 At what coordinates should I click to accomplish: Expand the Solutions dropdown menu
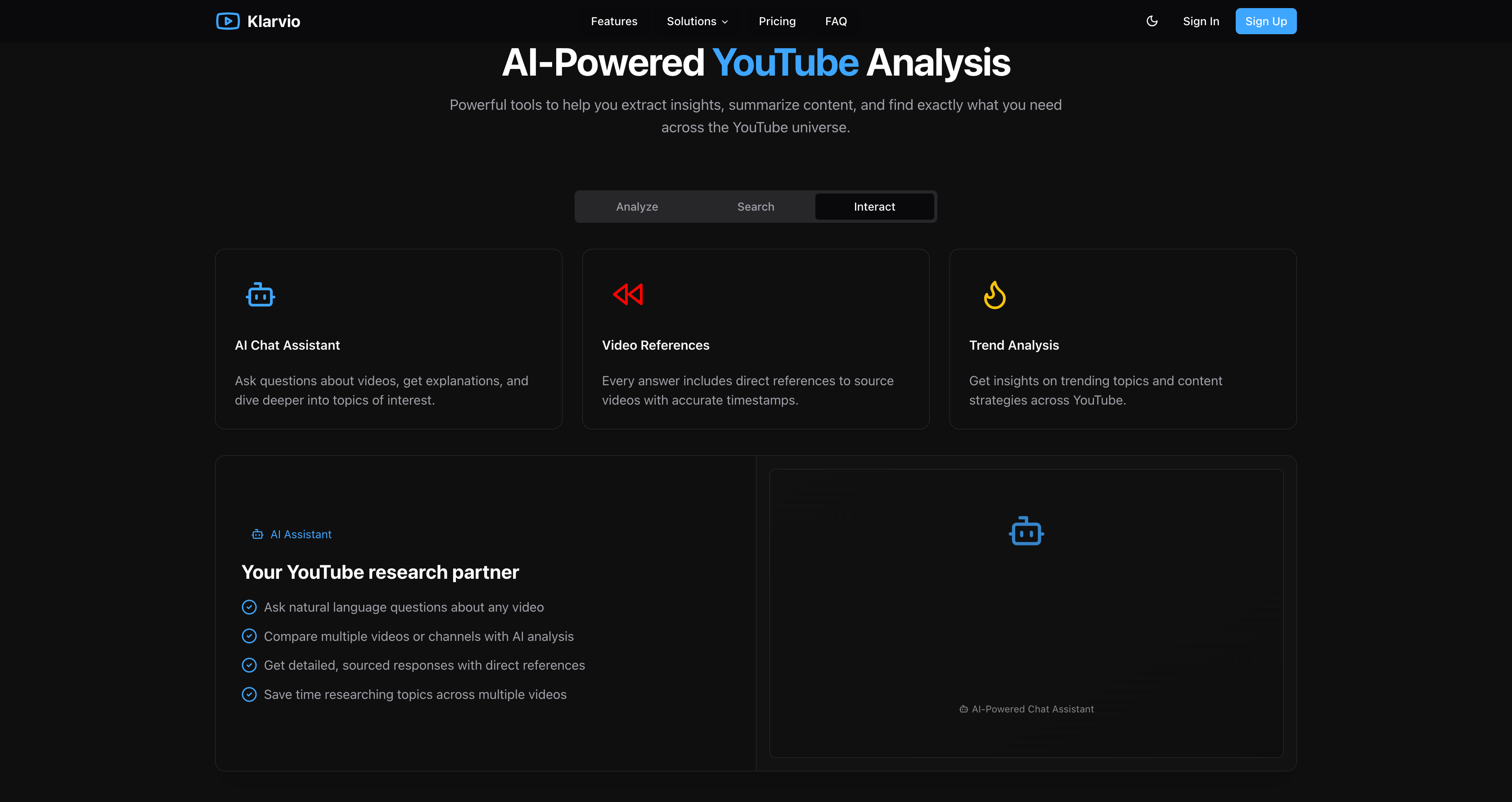point(692,21)
